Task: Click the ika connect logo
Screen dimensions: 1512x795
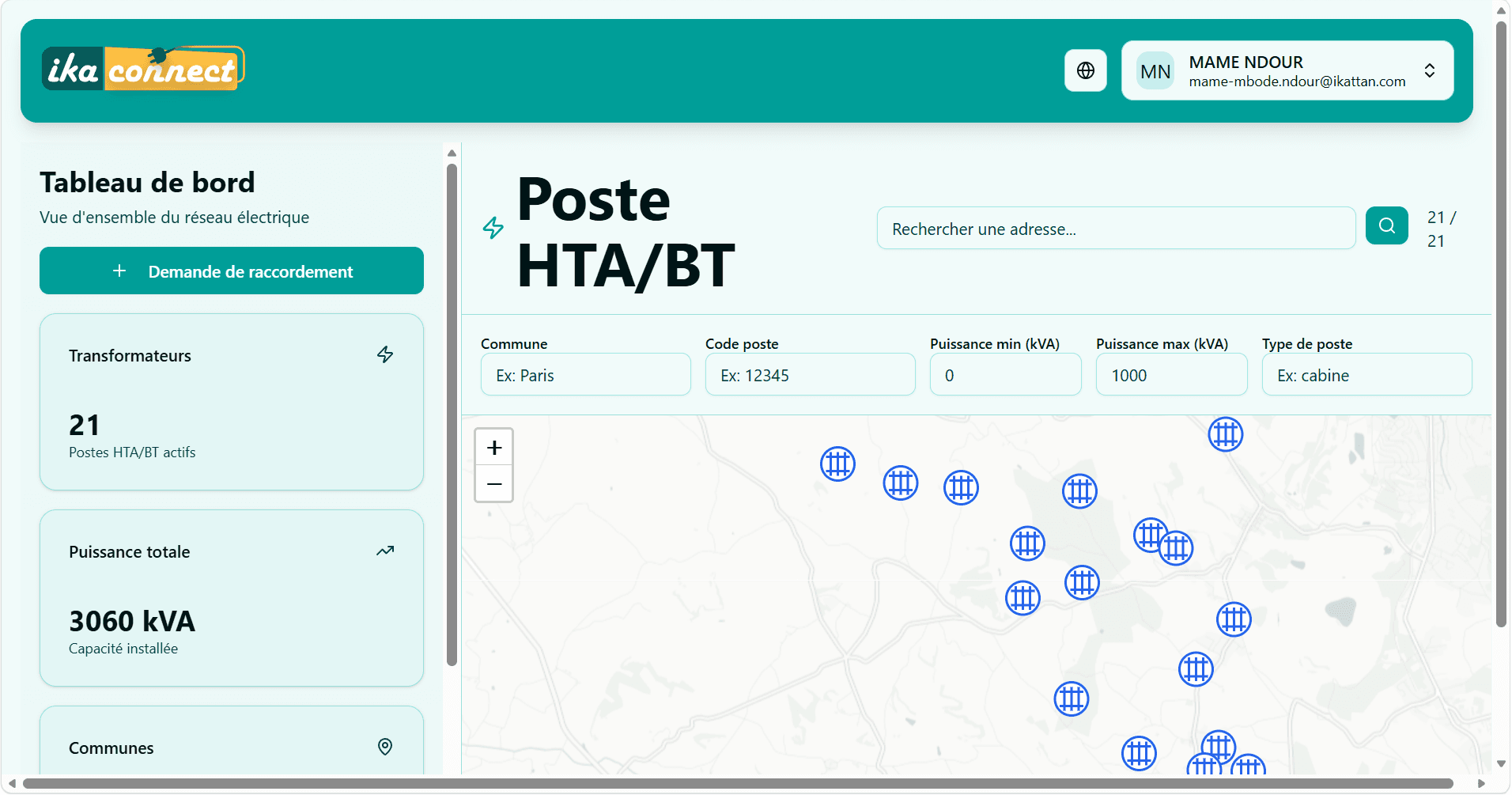Action: [143, 69]
